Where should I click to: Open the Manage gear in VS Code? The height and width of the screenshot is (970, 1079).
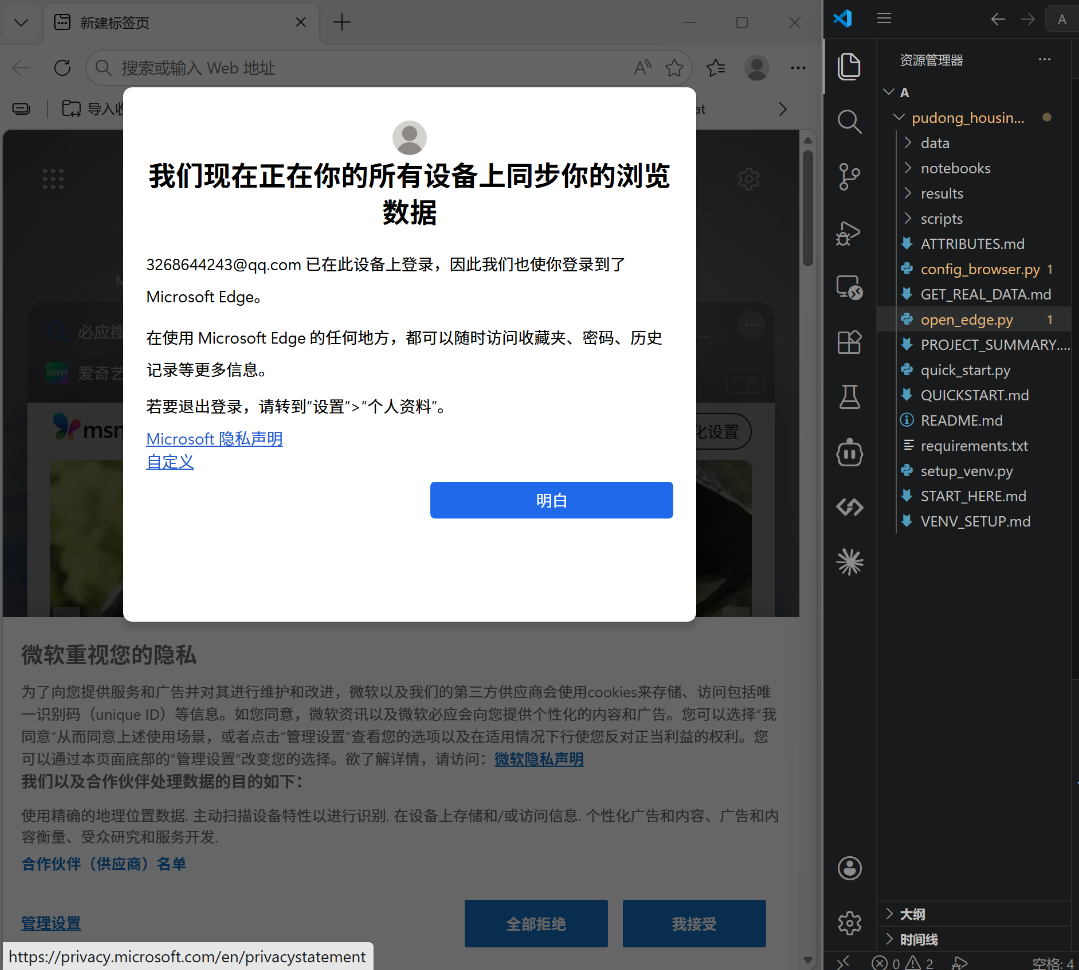pos(849,923)
